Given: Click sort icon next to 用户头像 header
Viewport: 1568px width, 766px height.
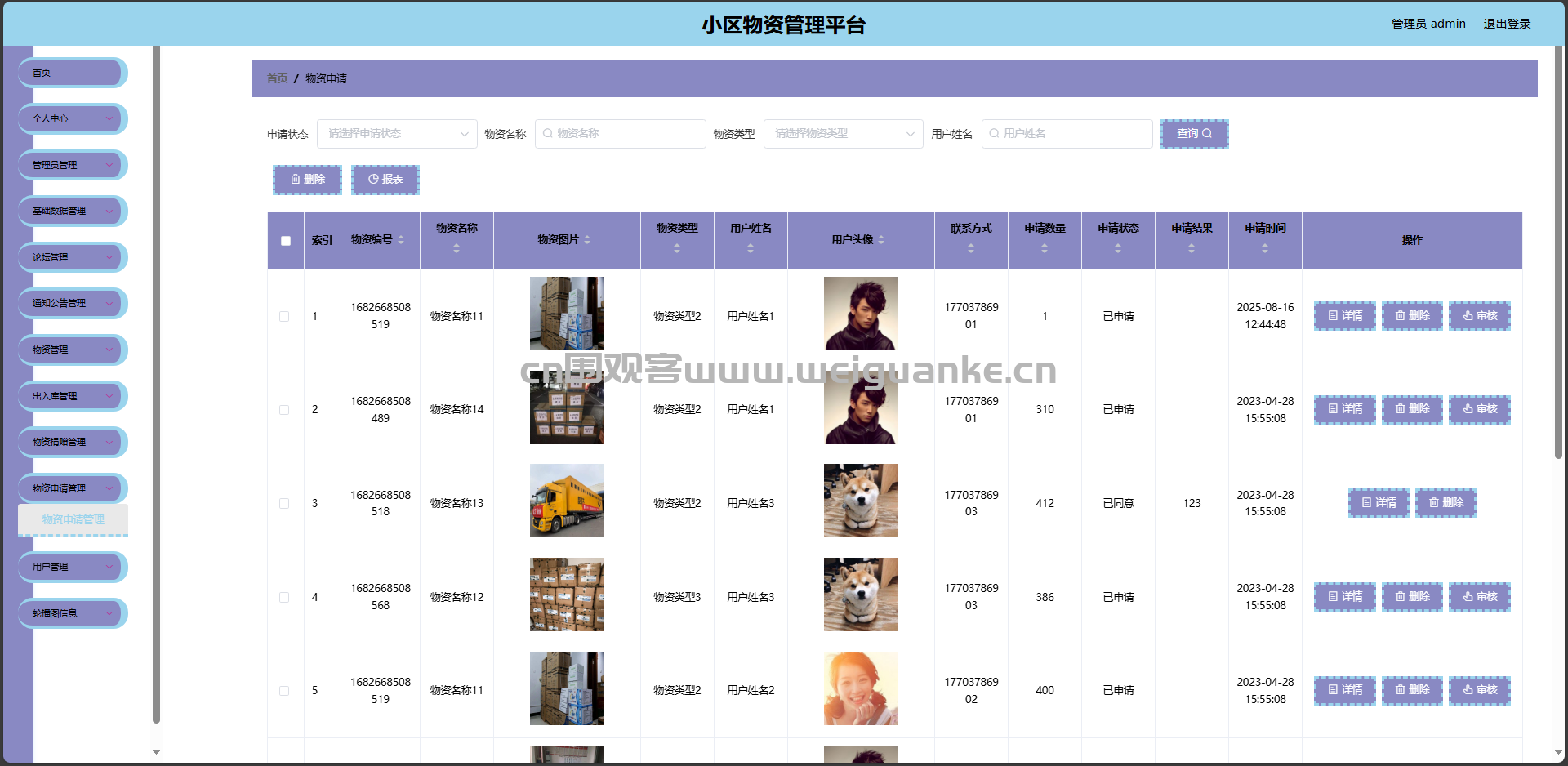Looking at the screenshot, I should point(881,240).
